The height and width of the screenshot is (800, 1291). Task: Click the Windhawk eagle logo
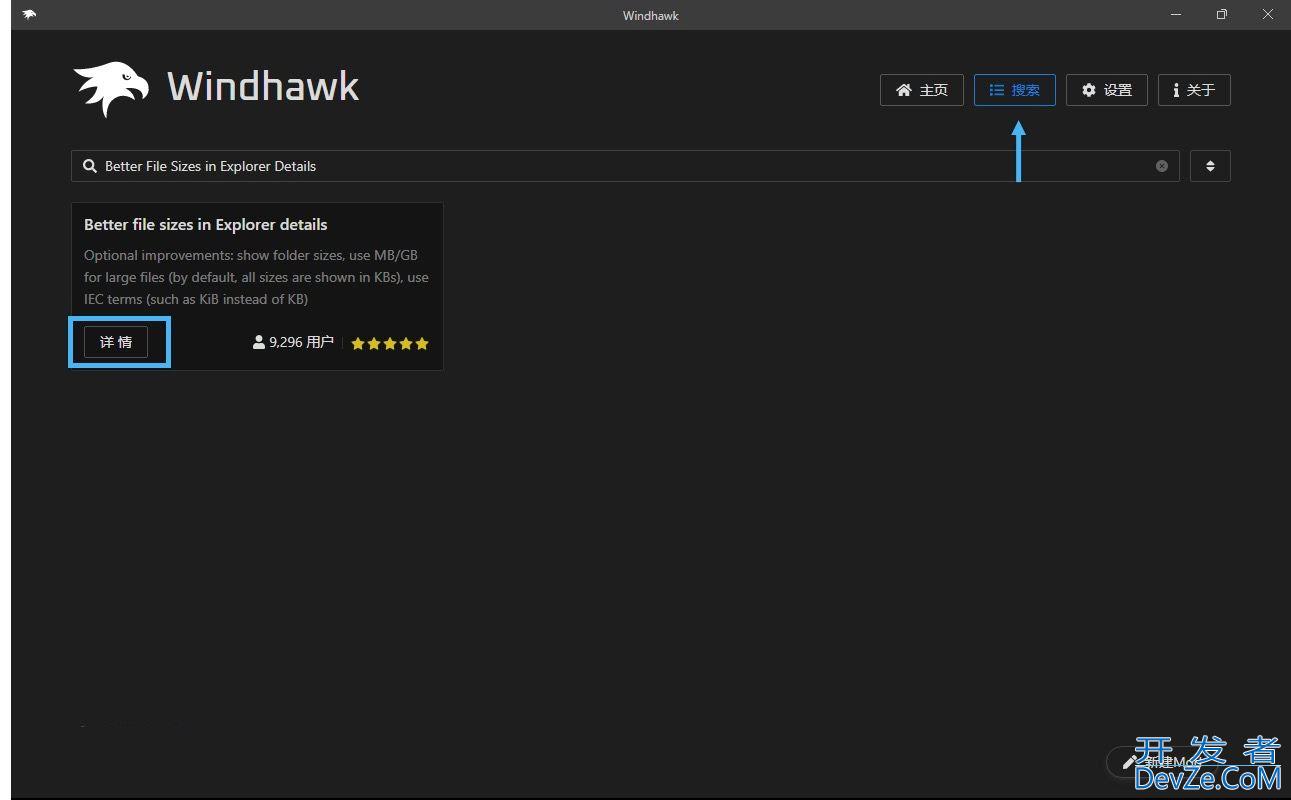click(x=111, y=88)
